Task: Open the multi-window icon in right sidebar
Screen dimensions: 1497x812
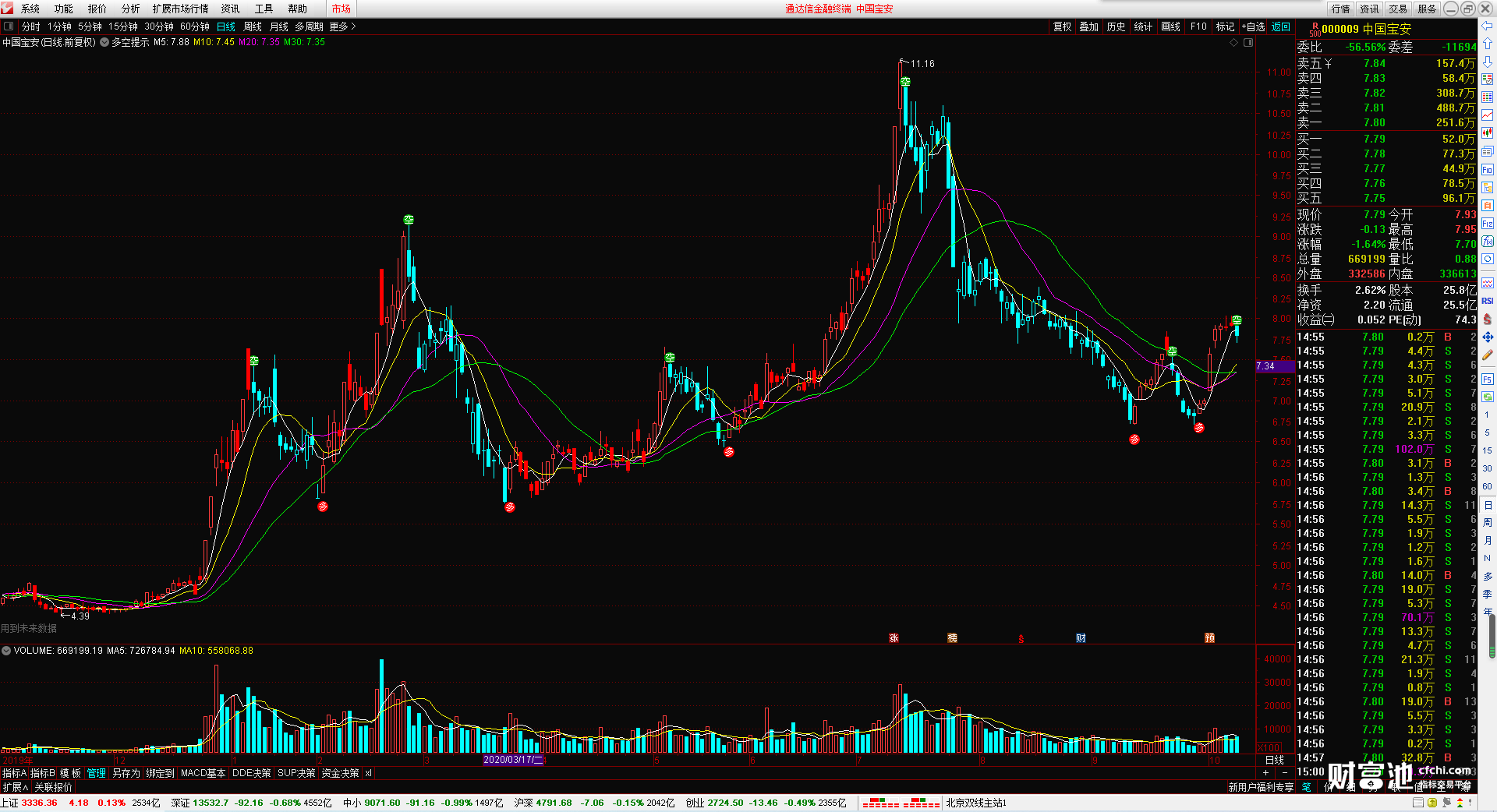Action: (x=1488, y=151)
